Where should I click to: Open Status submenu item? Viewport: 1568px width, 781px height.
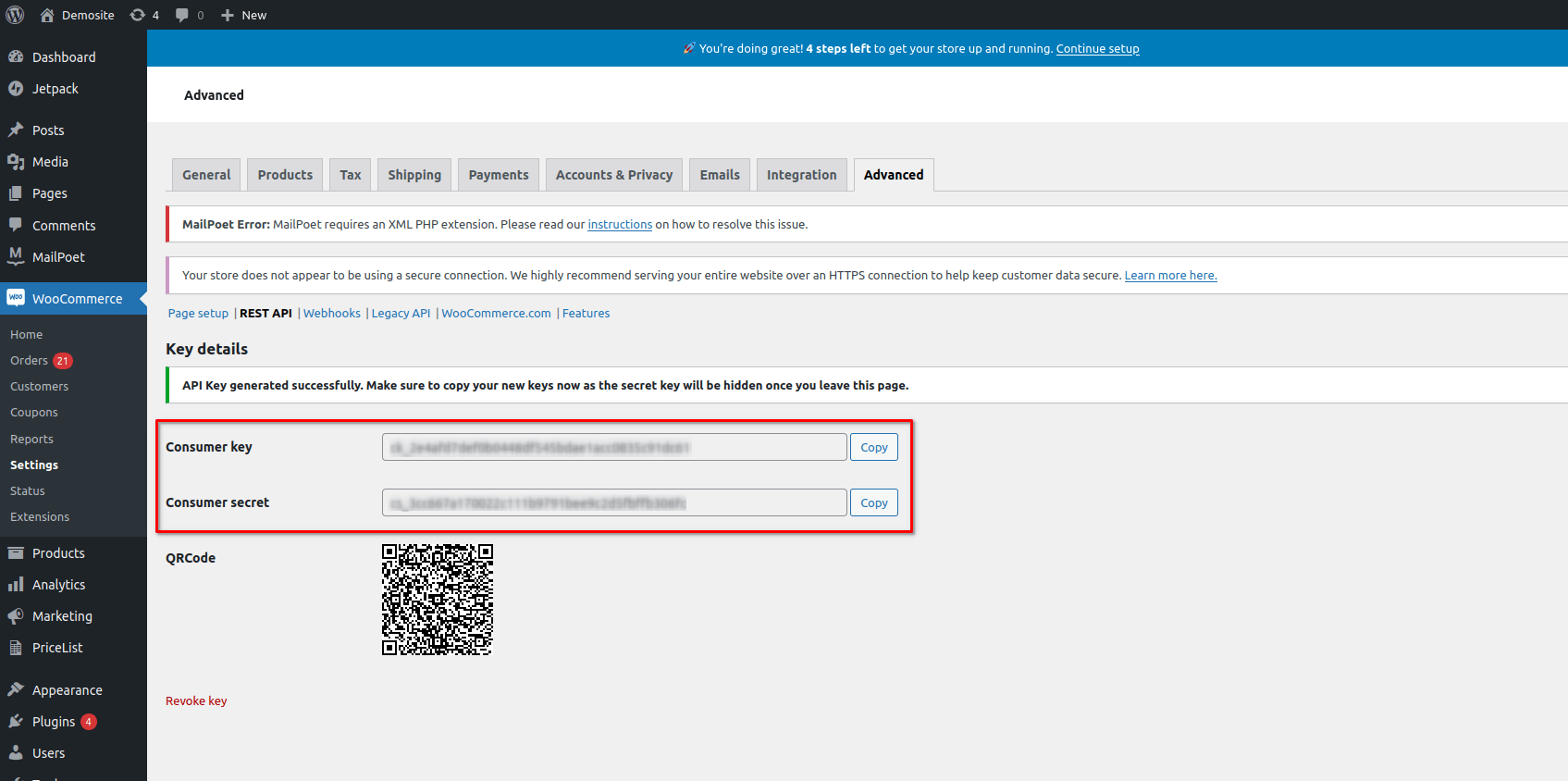28,490
